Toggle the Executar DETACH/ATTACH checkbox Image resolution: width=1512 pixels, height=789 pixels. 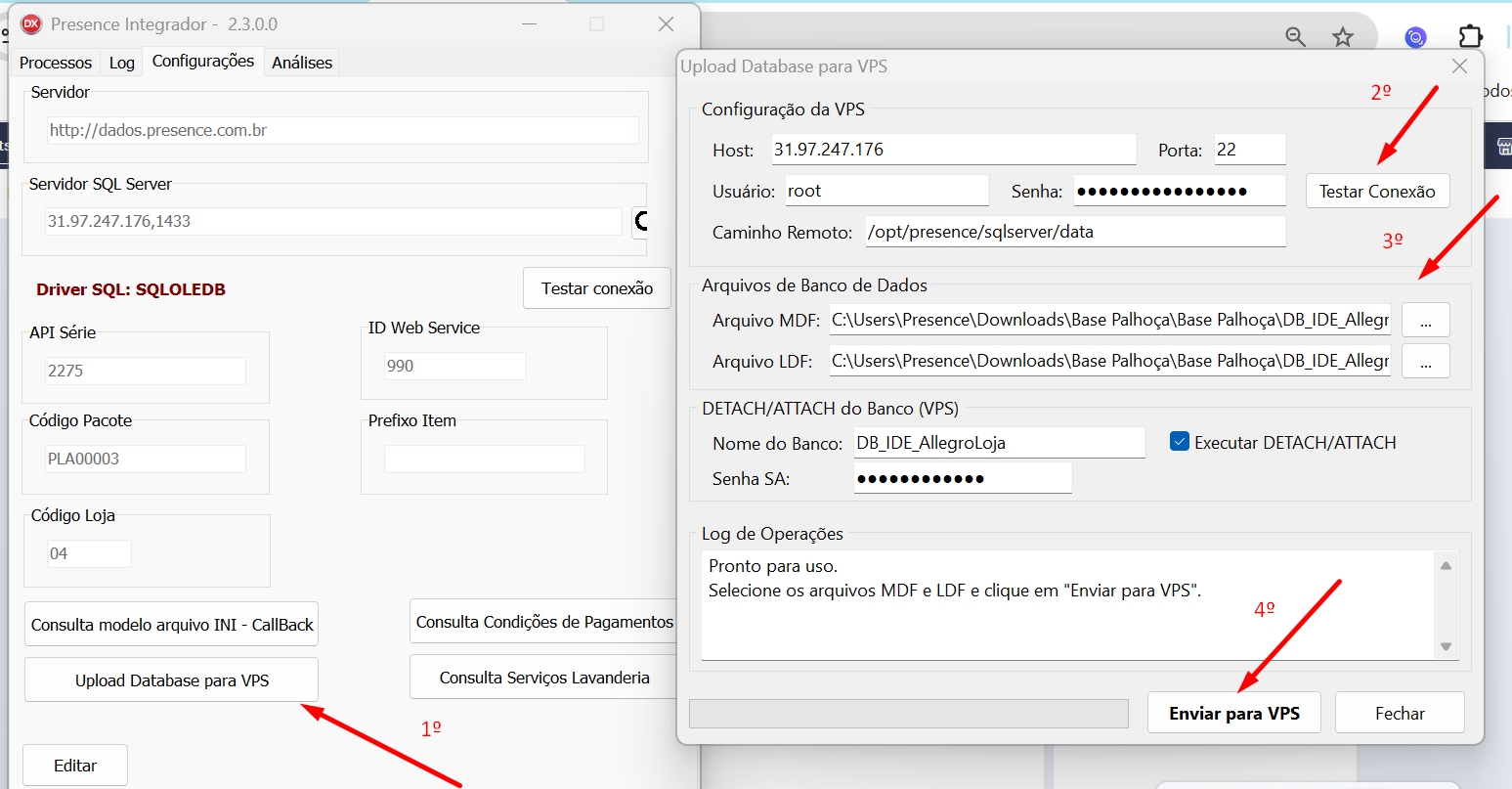[1180, 442]
